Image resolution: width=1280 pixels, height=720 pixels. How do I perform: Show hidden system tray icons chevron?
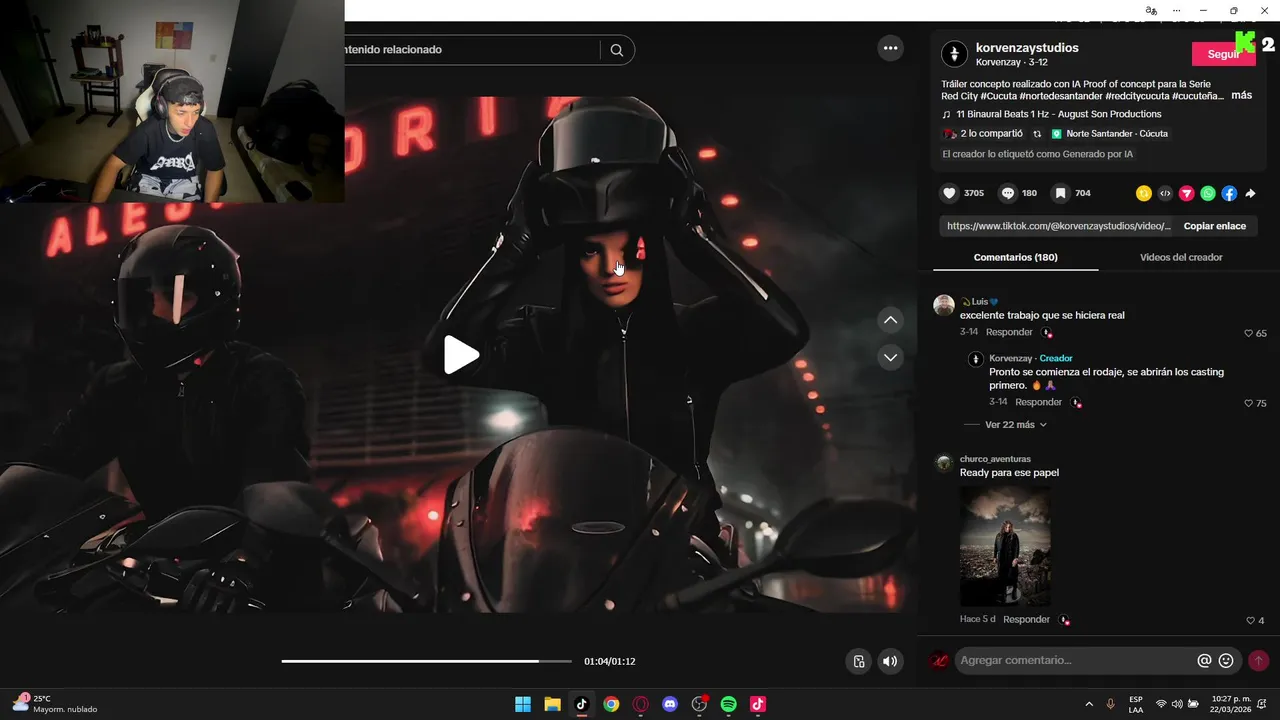point(1089,704)
